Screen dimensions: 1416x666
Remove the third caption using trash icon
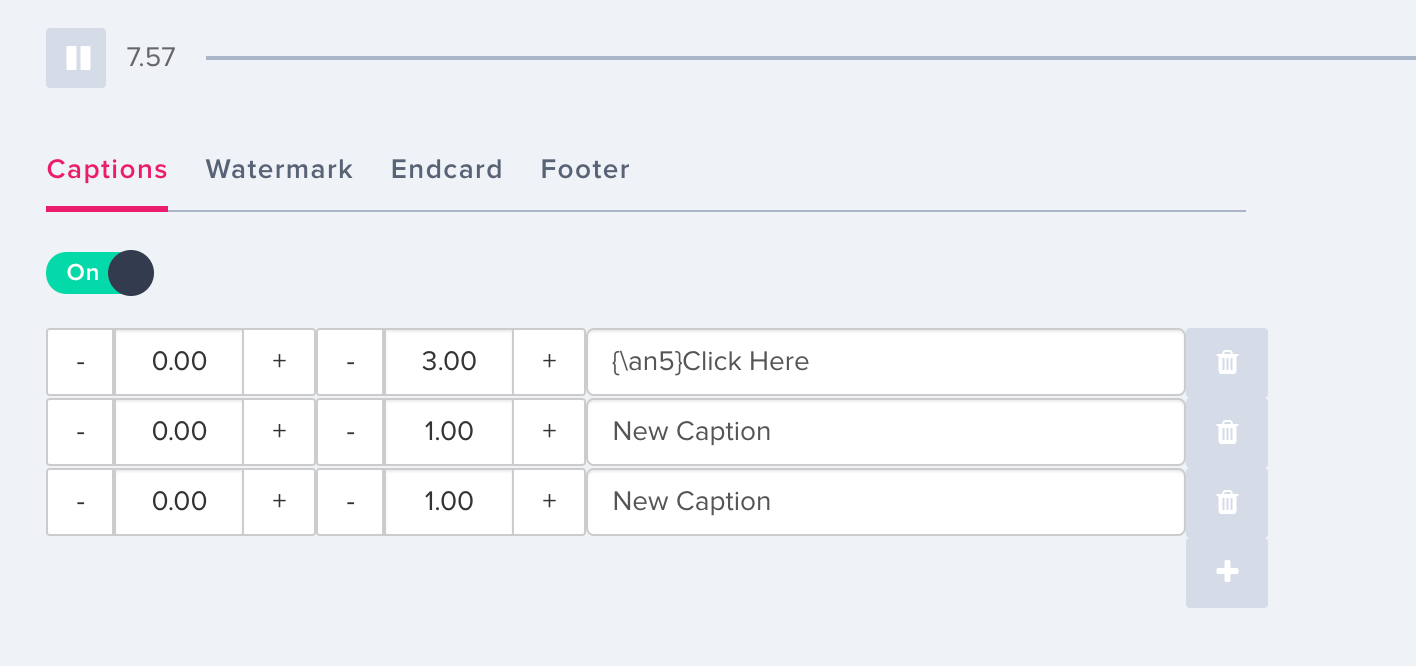coord(1227,502)
